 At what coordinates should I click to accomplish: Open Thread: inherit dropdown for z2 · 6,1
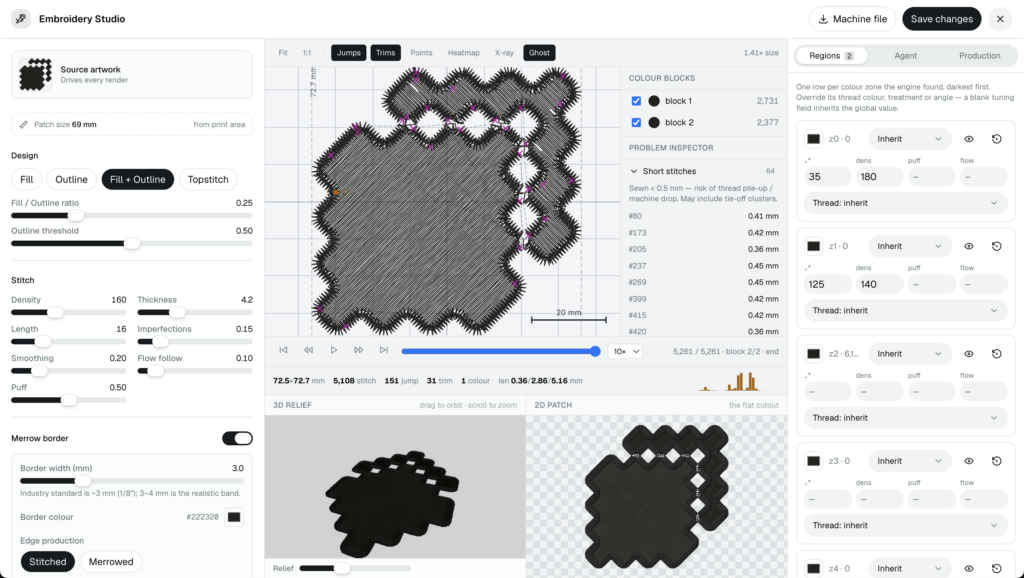pos(905,418)
